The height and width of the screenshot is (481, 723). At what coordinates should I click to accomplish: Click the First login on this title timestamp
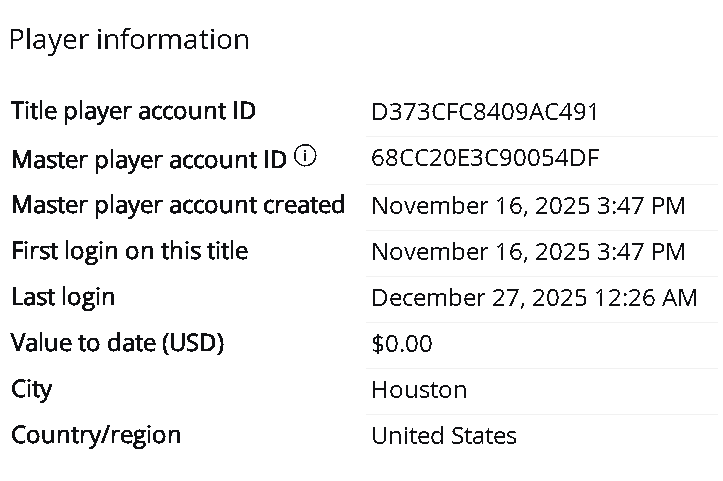pyautogui.click(x=528, y=252)
